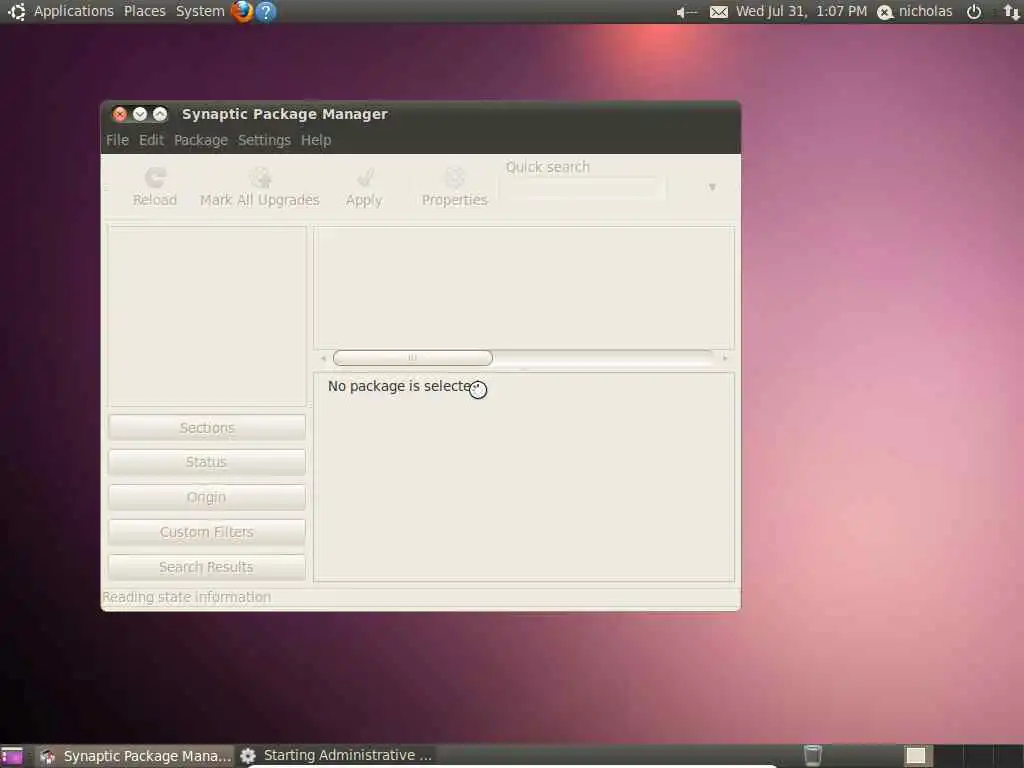
Task: Open the File menu
Action: tap(118, 140)
